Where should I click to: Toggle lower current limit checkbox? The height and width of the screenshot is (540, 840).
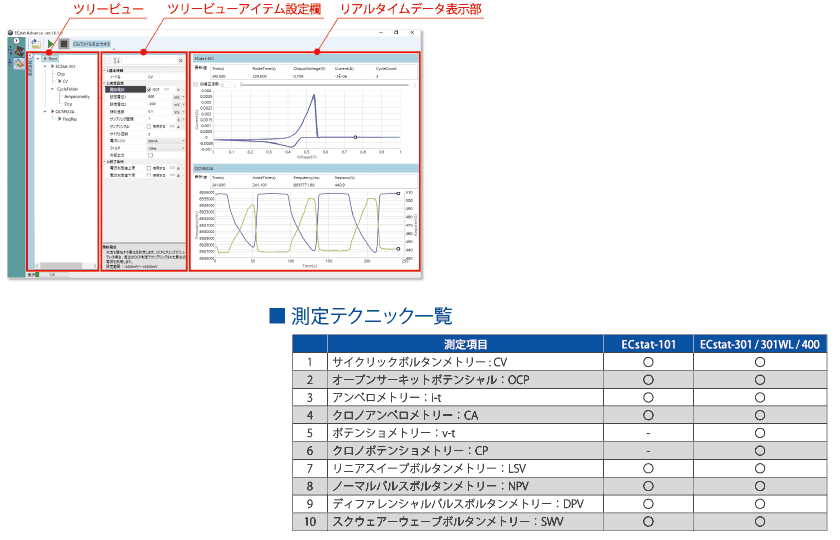click(149, 175)
